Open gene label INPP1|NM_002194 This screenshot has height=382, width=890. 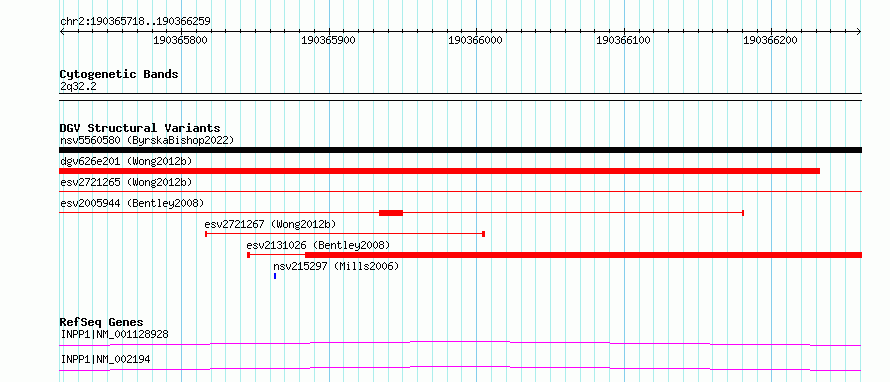pyautogui.click(x=106, y=359)
